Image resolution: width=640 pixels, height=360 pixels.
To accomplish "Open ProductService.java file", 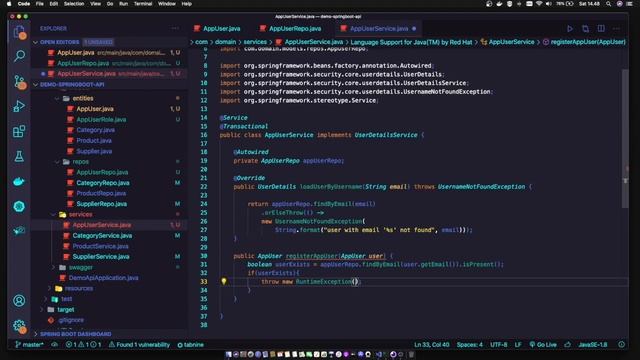I will (x=100, y=246).
